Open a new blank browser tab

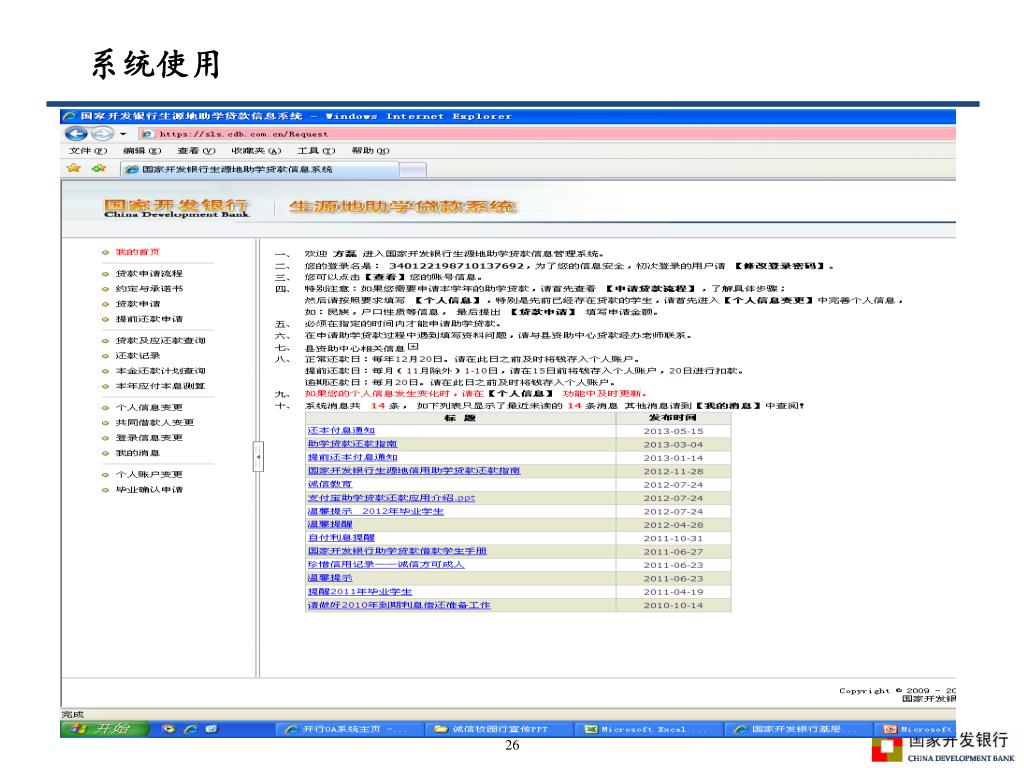[x=413, y=170]
